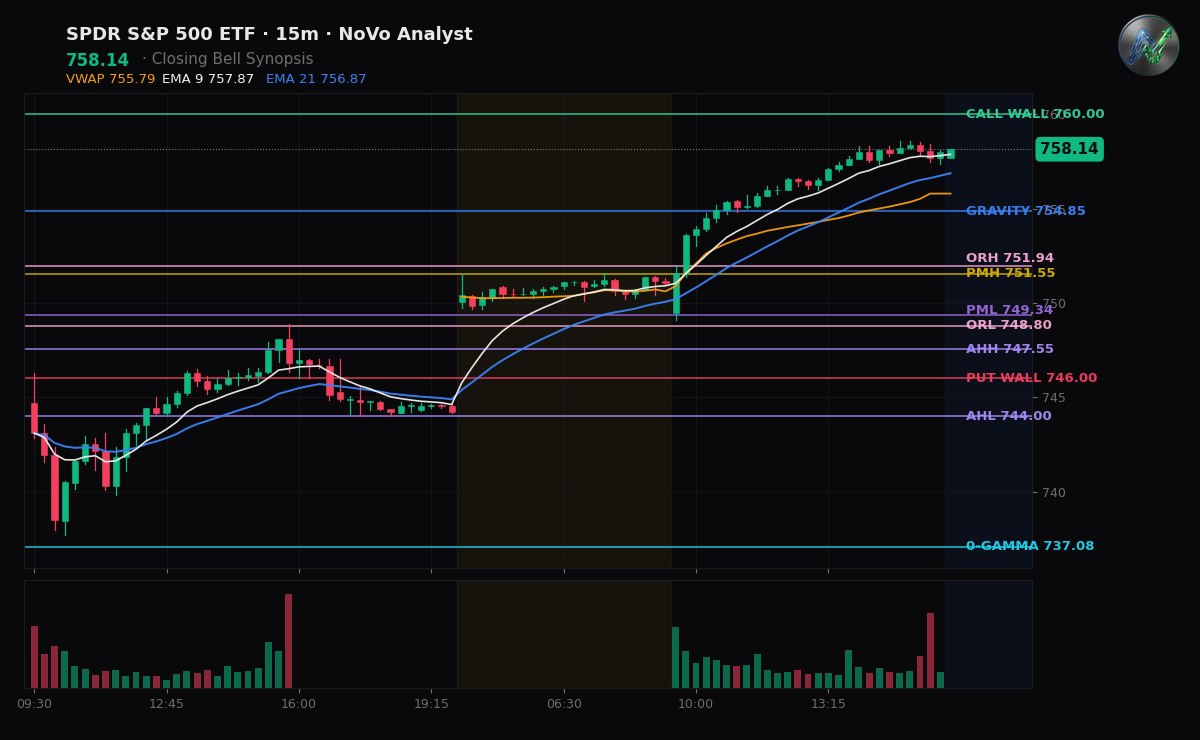Click the 758.14 price under the title
This screenshot has height=740, width=1200.
97,61
